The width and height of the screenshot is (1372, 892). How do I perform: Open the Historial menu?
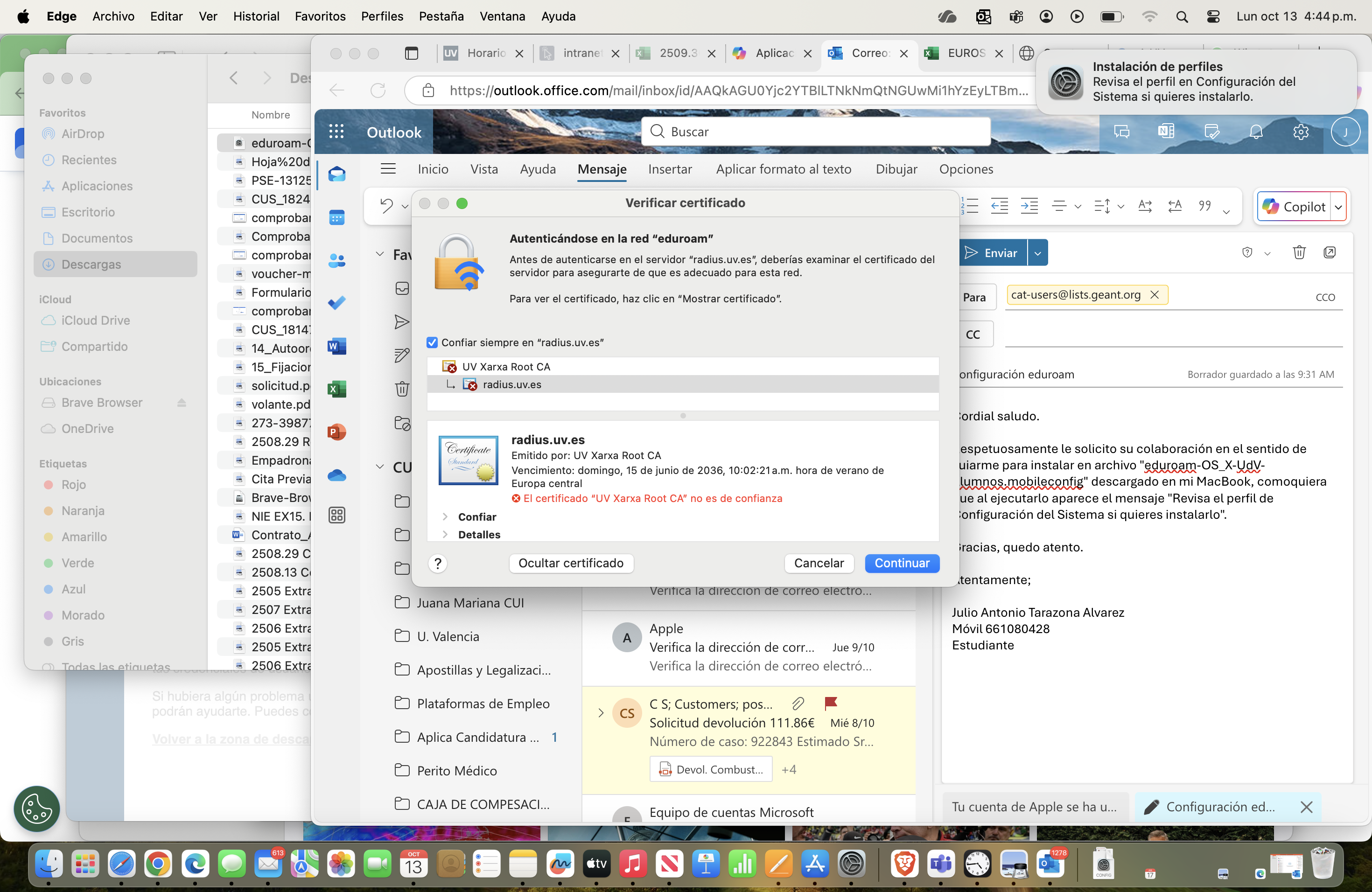255,16
